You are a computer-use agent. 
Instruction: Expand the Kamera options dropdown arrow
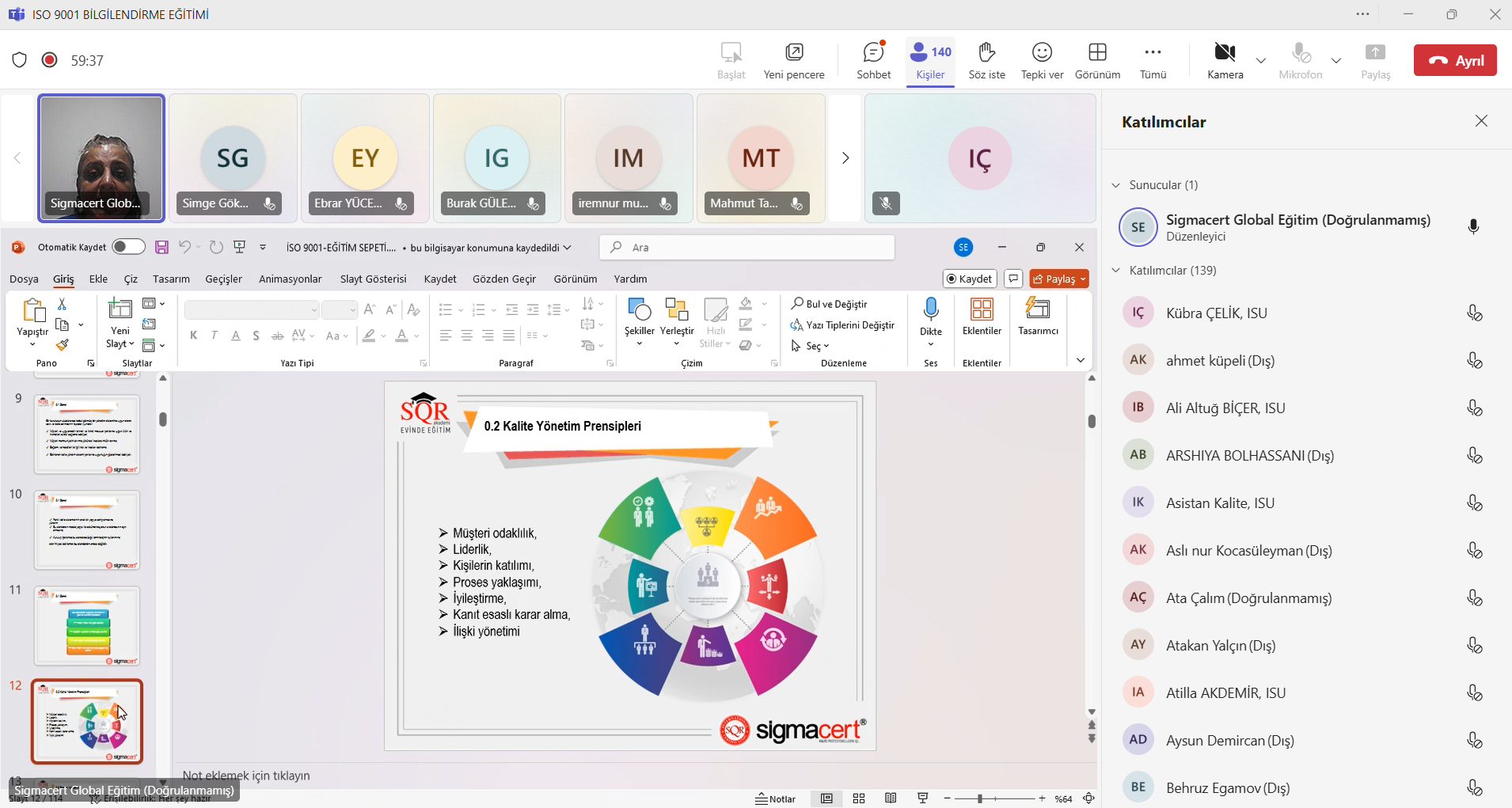[x=1261, y=60]
